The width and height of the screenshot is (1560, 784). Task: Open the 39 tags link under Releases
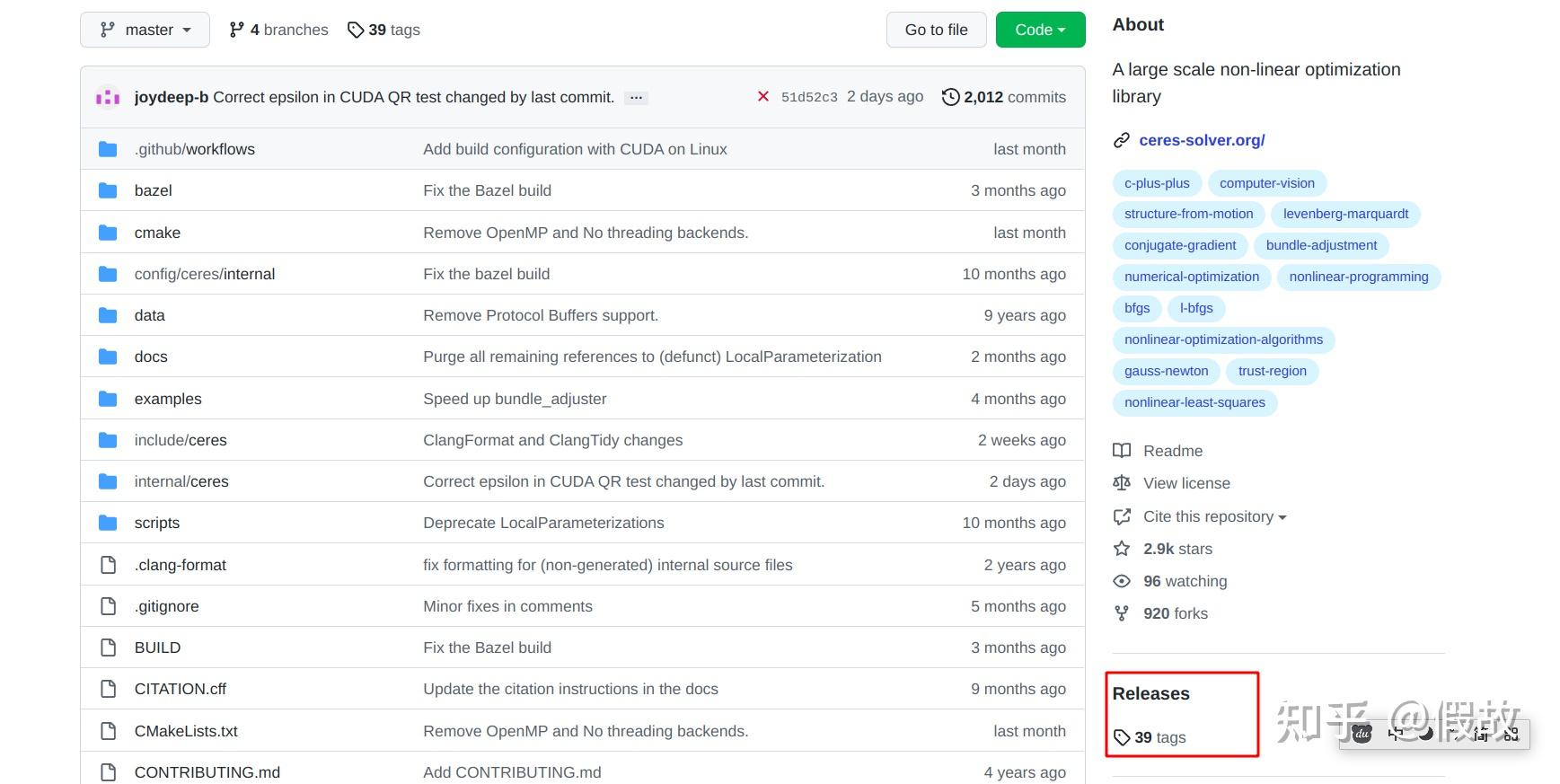click(1159, 737)
